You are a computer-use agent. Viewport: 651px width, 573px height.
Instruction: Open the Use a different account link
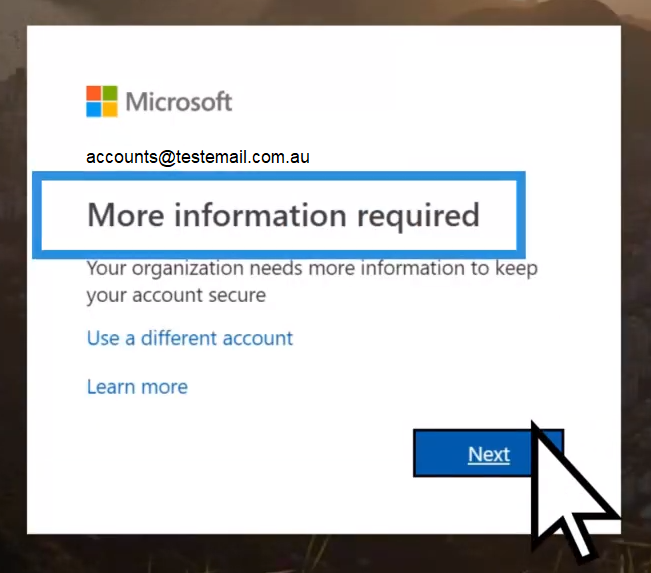pos(190,338)
